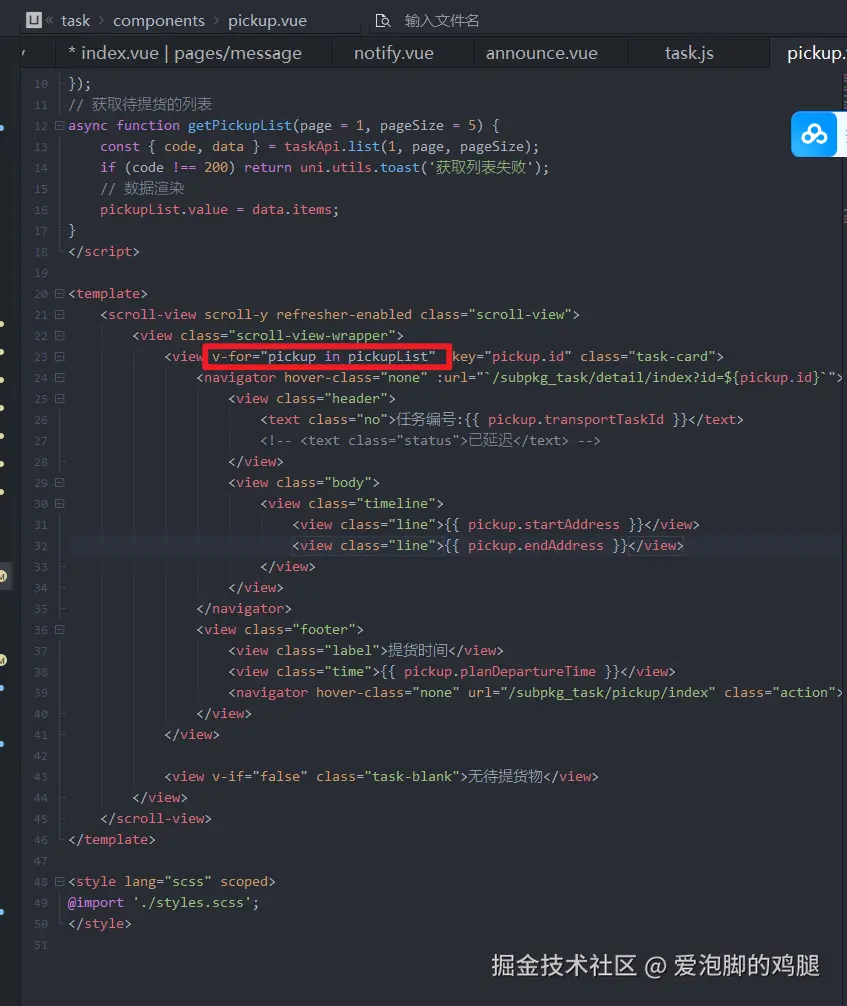This screenshot has height=1006, width=847.
Task: Click the project icon before the breadcrumb
Action: [x=33, y=21]
